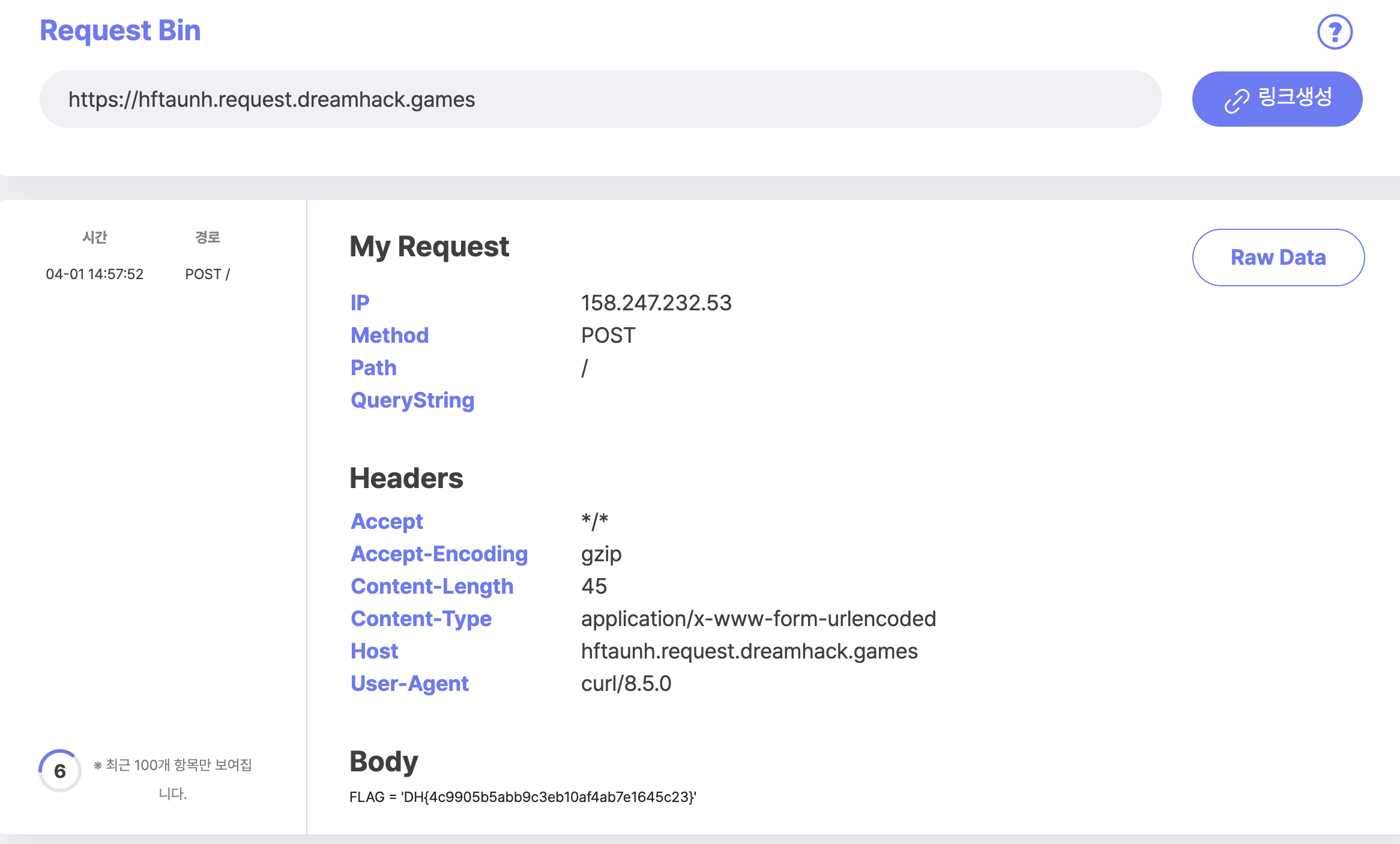
Task: Click the Request Bin title link
Action: point(120,31)
